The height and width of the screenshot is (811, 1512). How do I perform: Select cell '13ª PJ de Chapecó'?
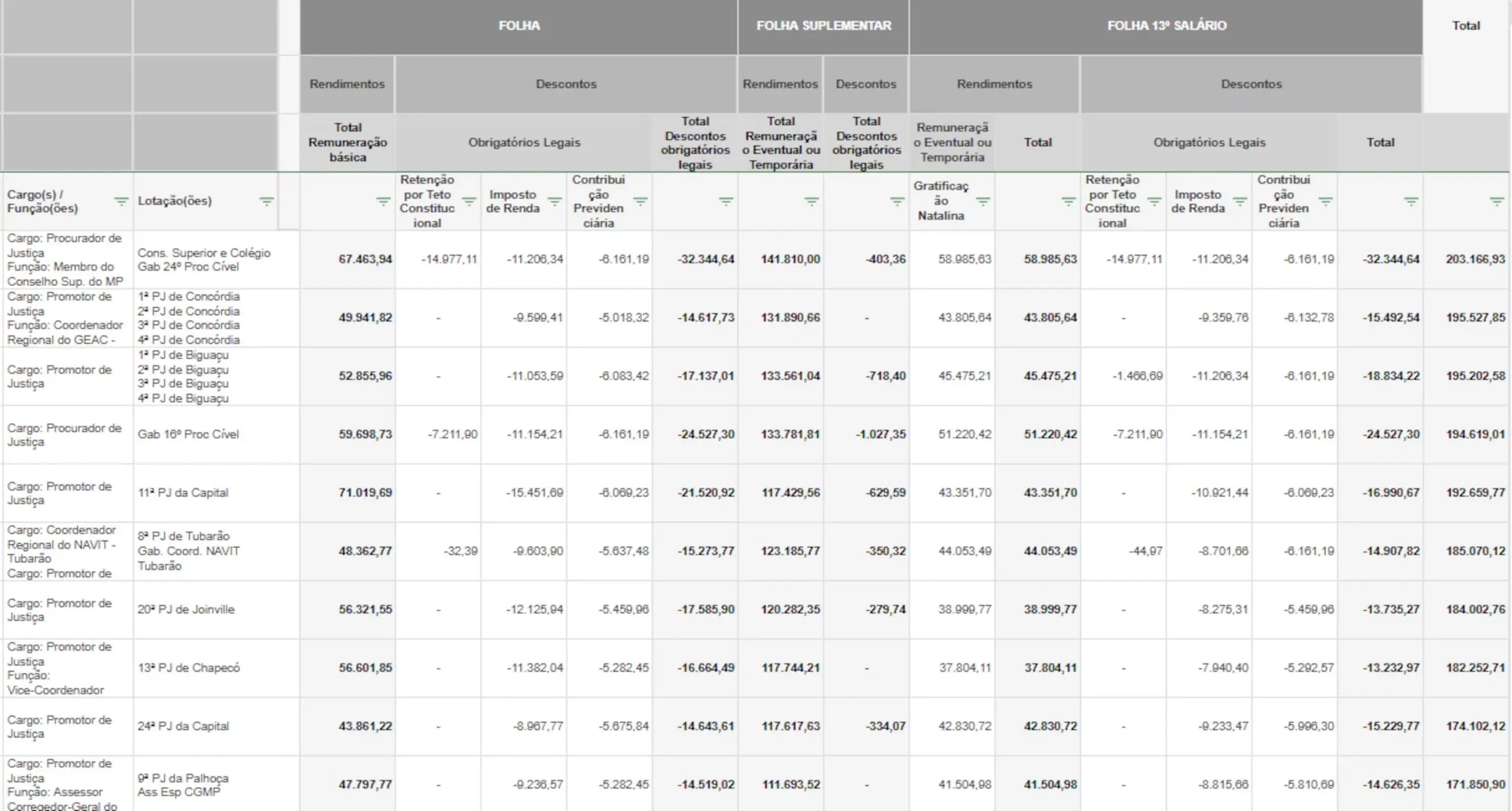pos(216,669)
